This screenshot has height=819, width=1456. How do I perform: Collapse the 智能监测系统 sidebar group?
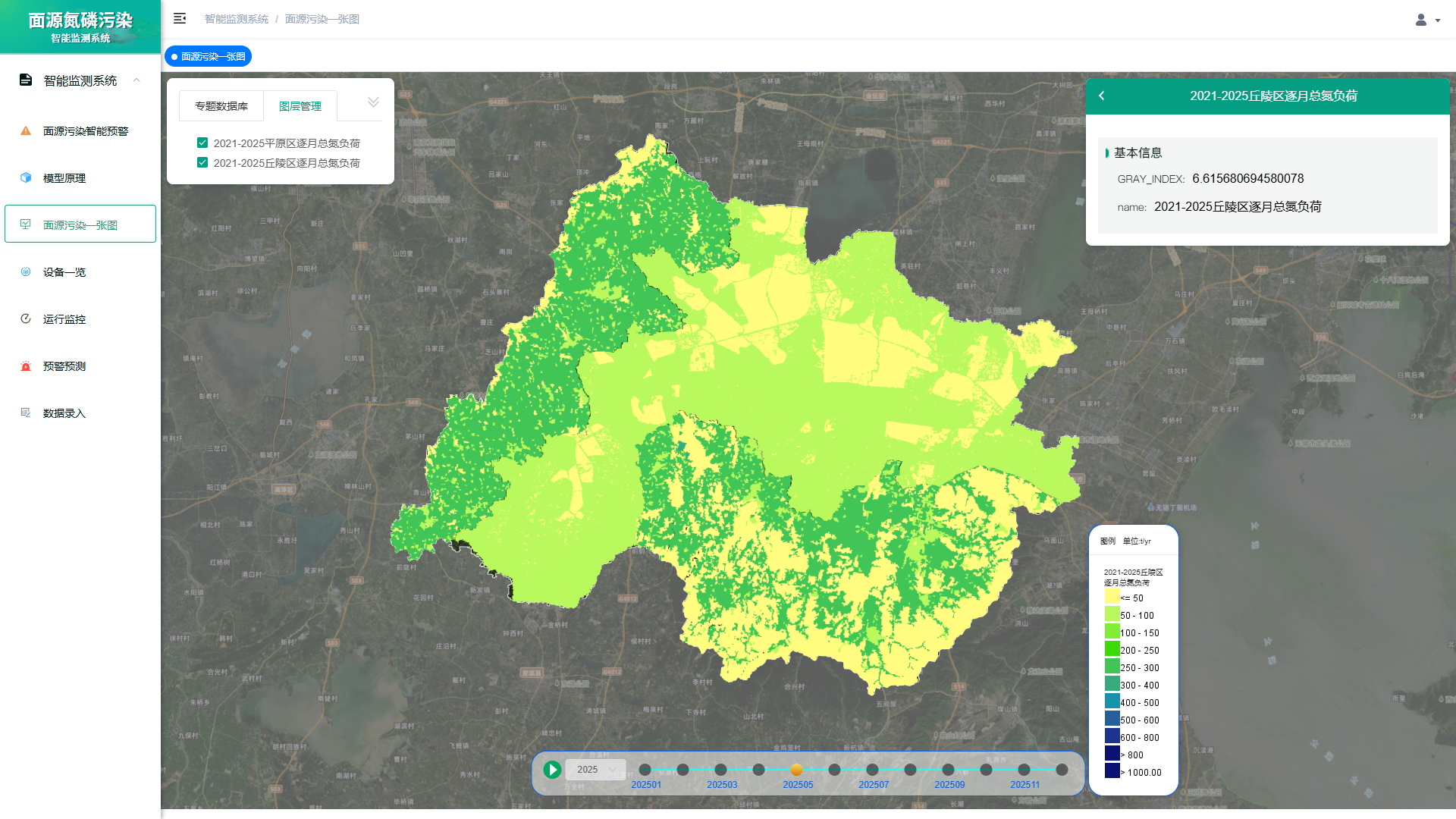(136, 80)
